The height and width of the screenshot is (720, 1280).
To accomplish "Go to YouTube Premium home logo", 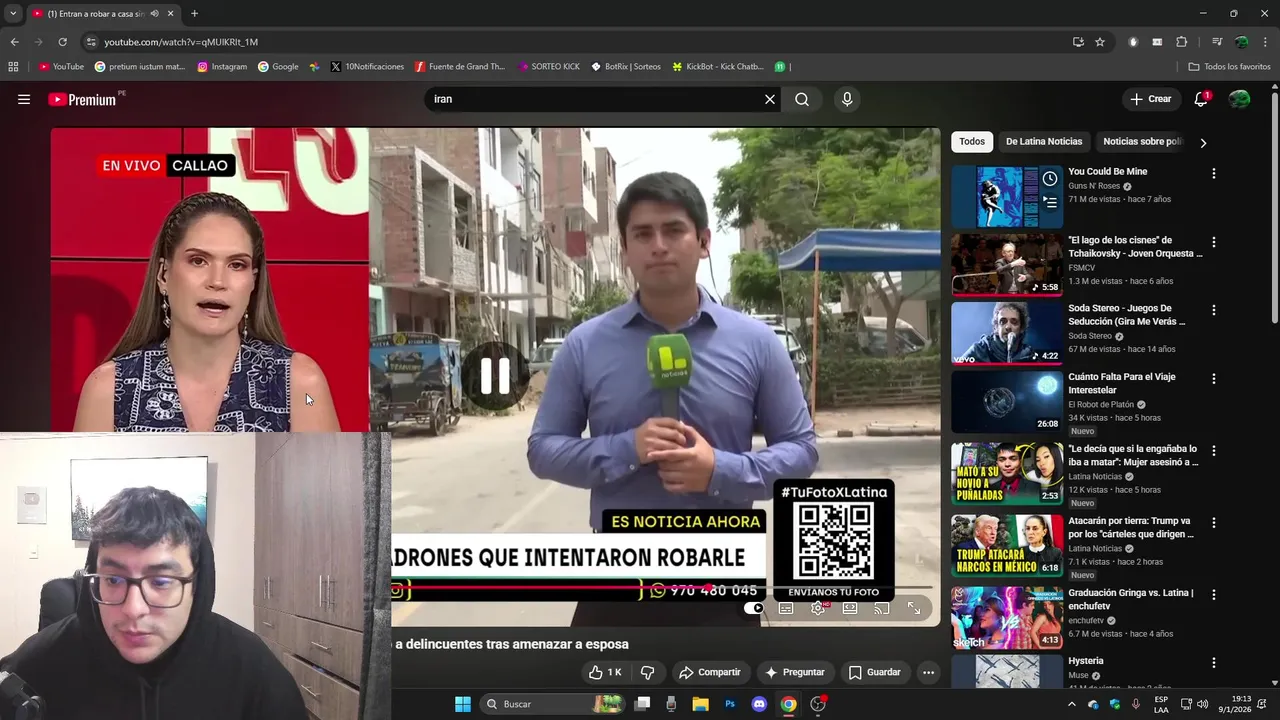I will click(82, 99).
